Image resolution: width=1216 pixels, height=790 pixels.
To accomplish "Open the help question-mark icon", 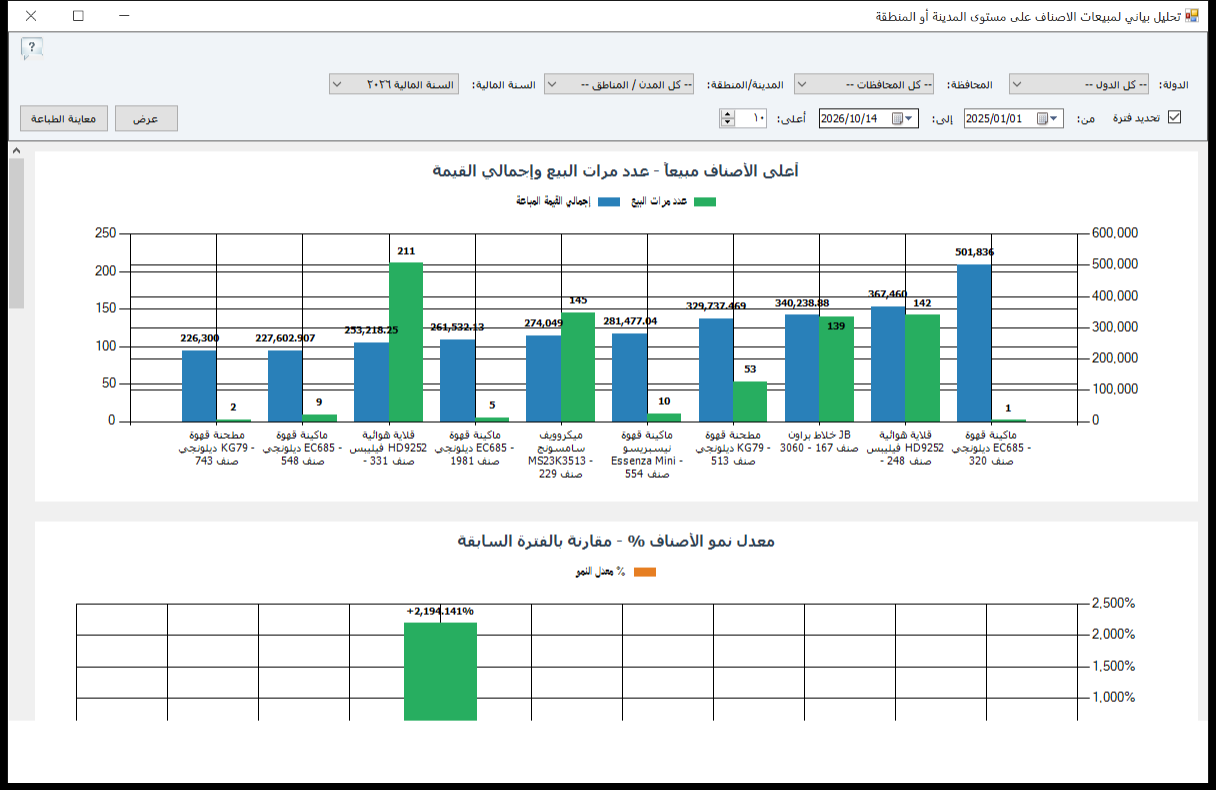I will (x=32, y=48).
